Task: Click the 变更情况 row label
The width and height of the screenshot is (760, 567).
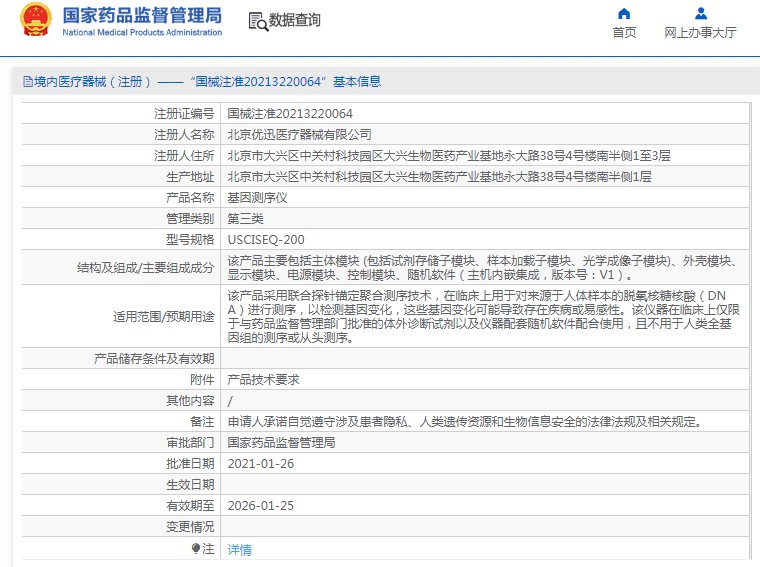Action: click(190, 527)
